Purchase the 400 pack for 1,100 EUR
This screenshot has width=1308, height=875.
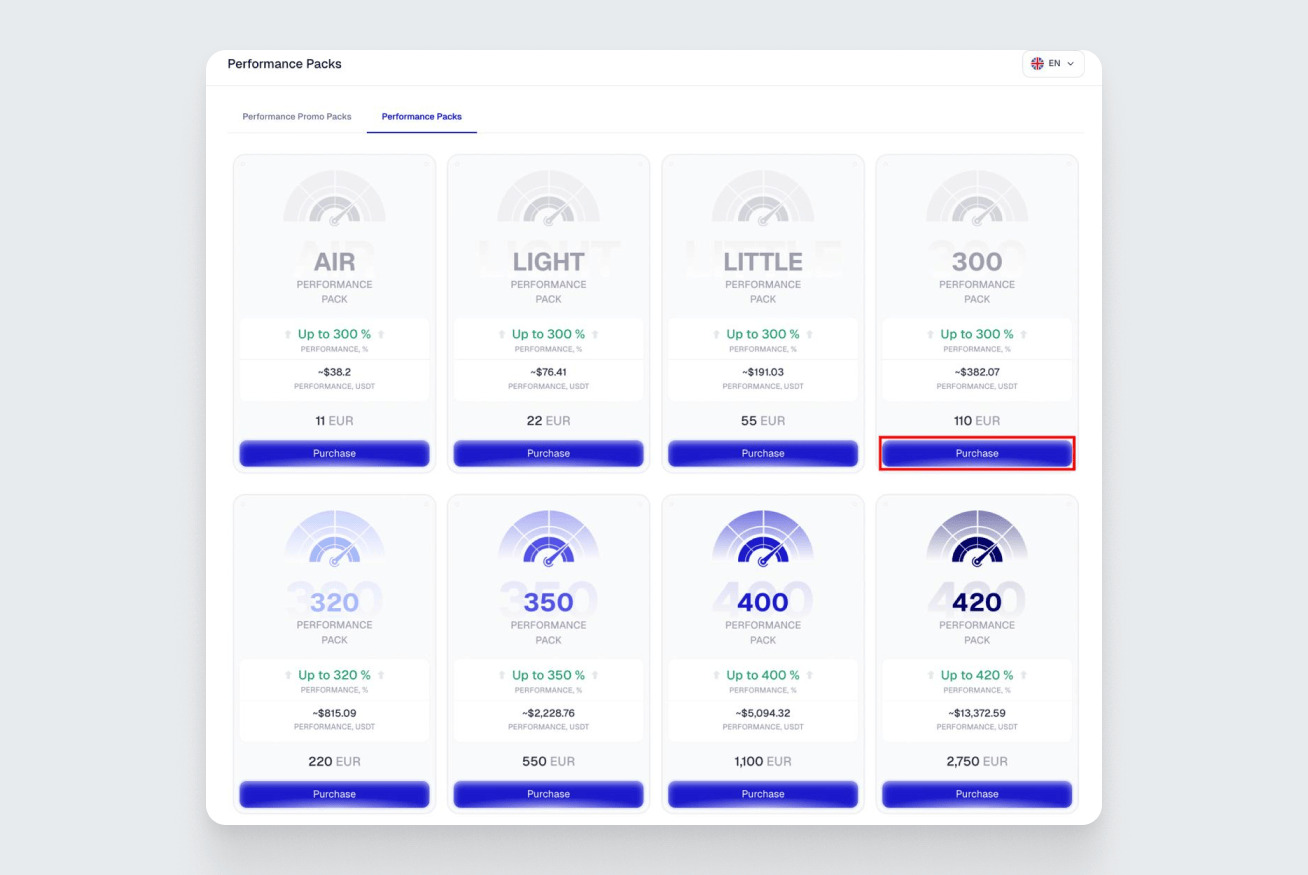[x=762, y=794]
